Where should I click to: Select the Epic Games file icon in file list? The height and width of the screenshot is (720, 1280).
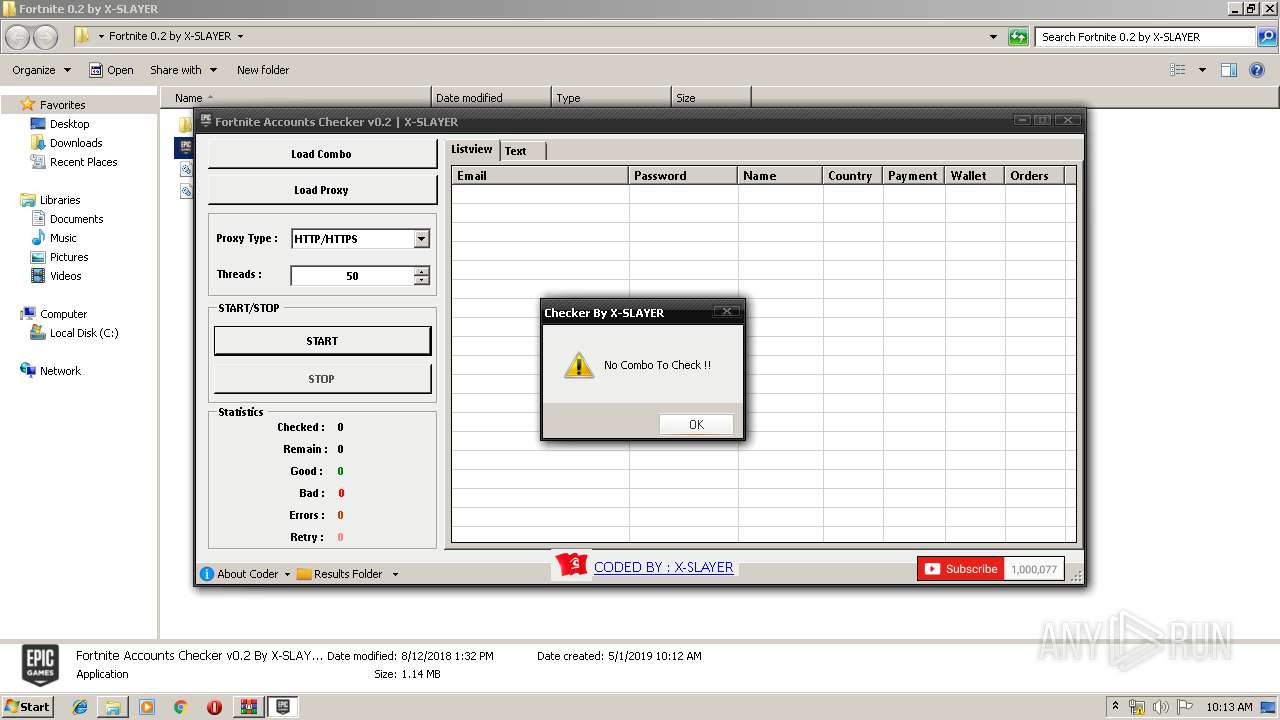click(185, 147)
